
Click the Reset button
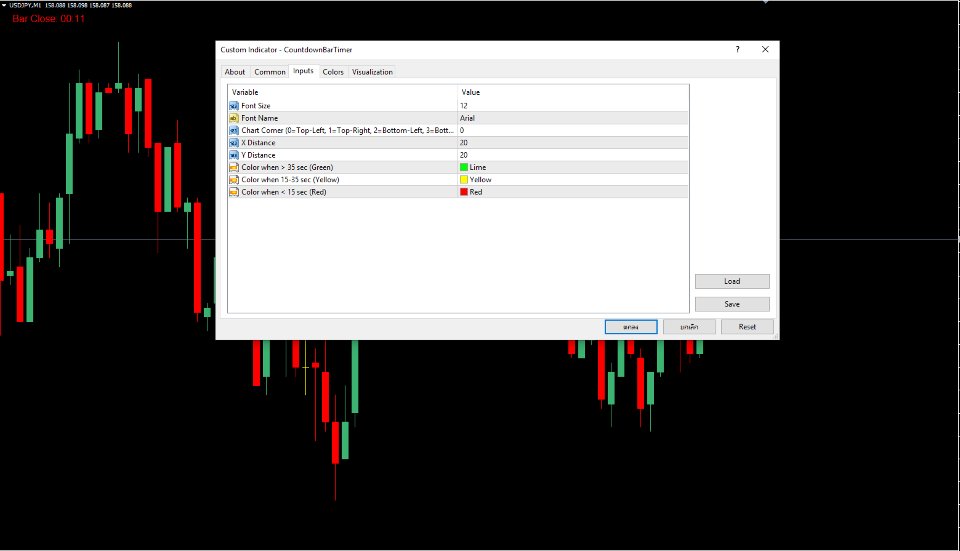[747, 327]
